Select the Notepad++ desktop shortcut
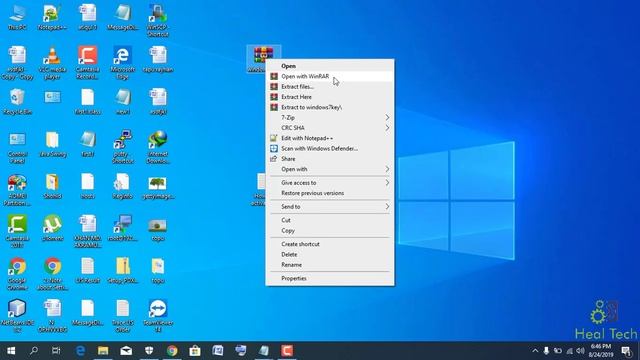 click(x=52, y=17)
